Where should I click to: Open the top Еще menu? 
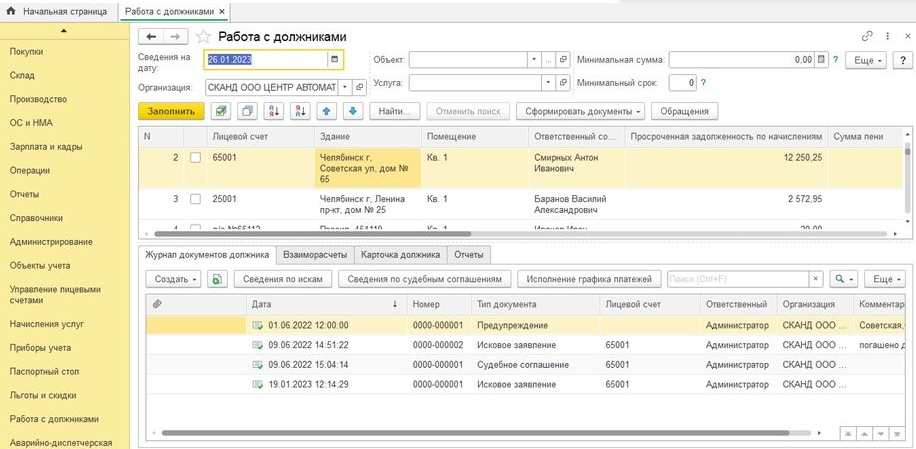pos(866,60)
